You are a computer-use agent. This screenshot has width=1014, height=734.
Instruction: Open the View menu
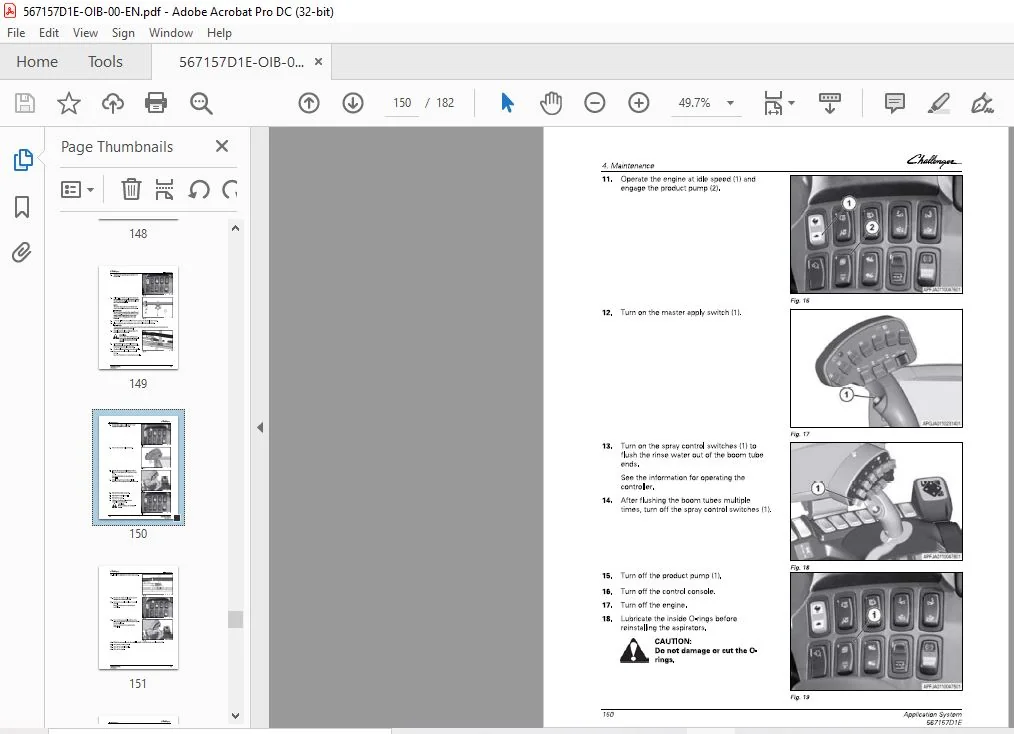pos(85,33)
